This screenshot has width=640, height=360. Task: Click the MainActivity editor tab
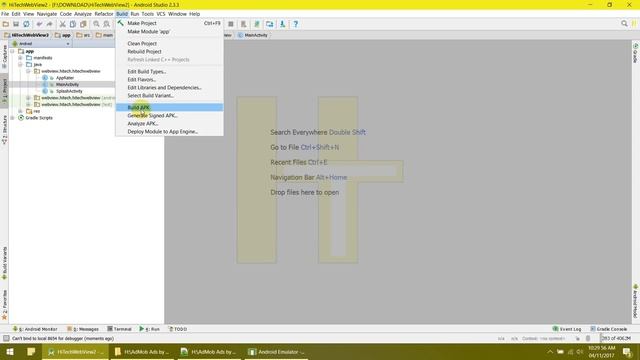point(253,35)
